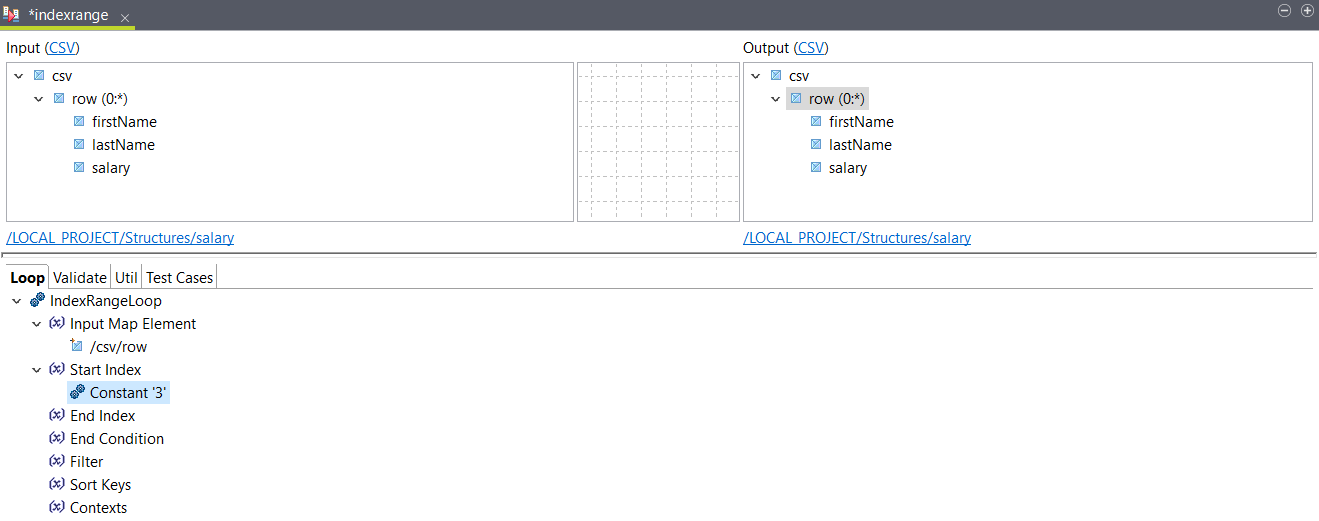Select csv root in the Input tree

click(62, 76)
